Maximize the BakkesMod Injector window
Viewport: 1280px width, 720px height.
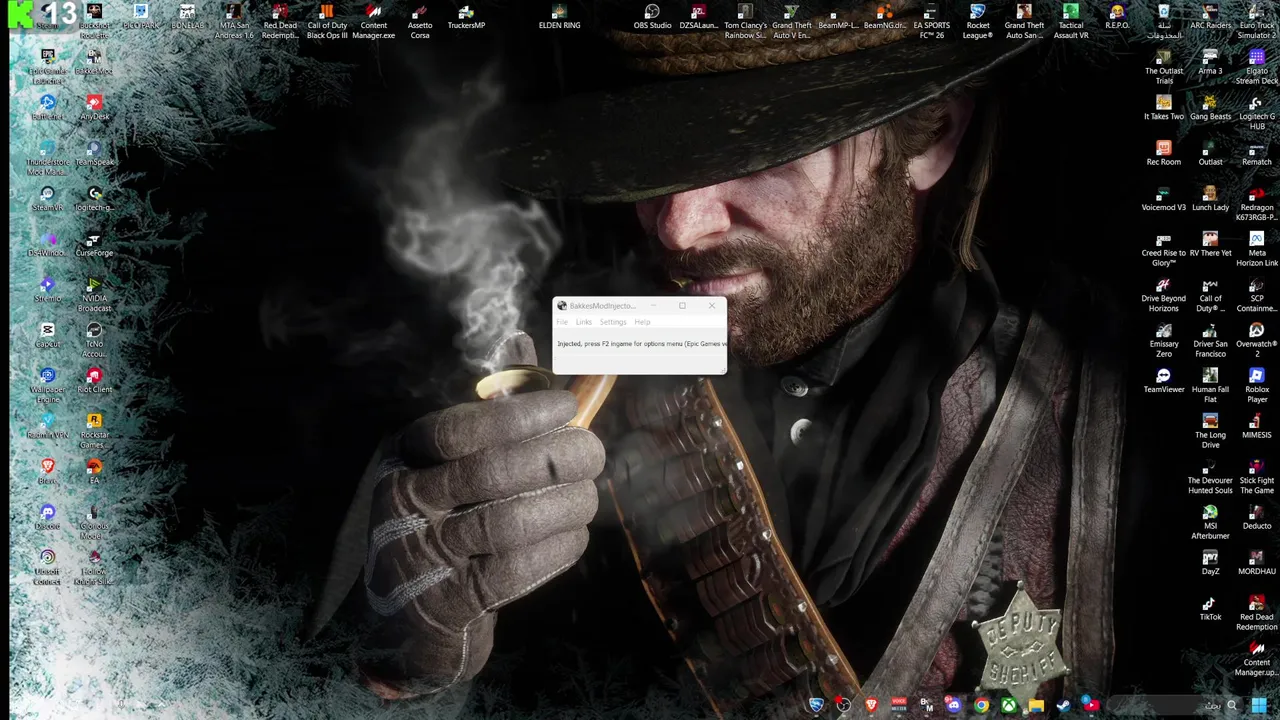[682, 306]
